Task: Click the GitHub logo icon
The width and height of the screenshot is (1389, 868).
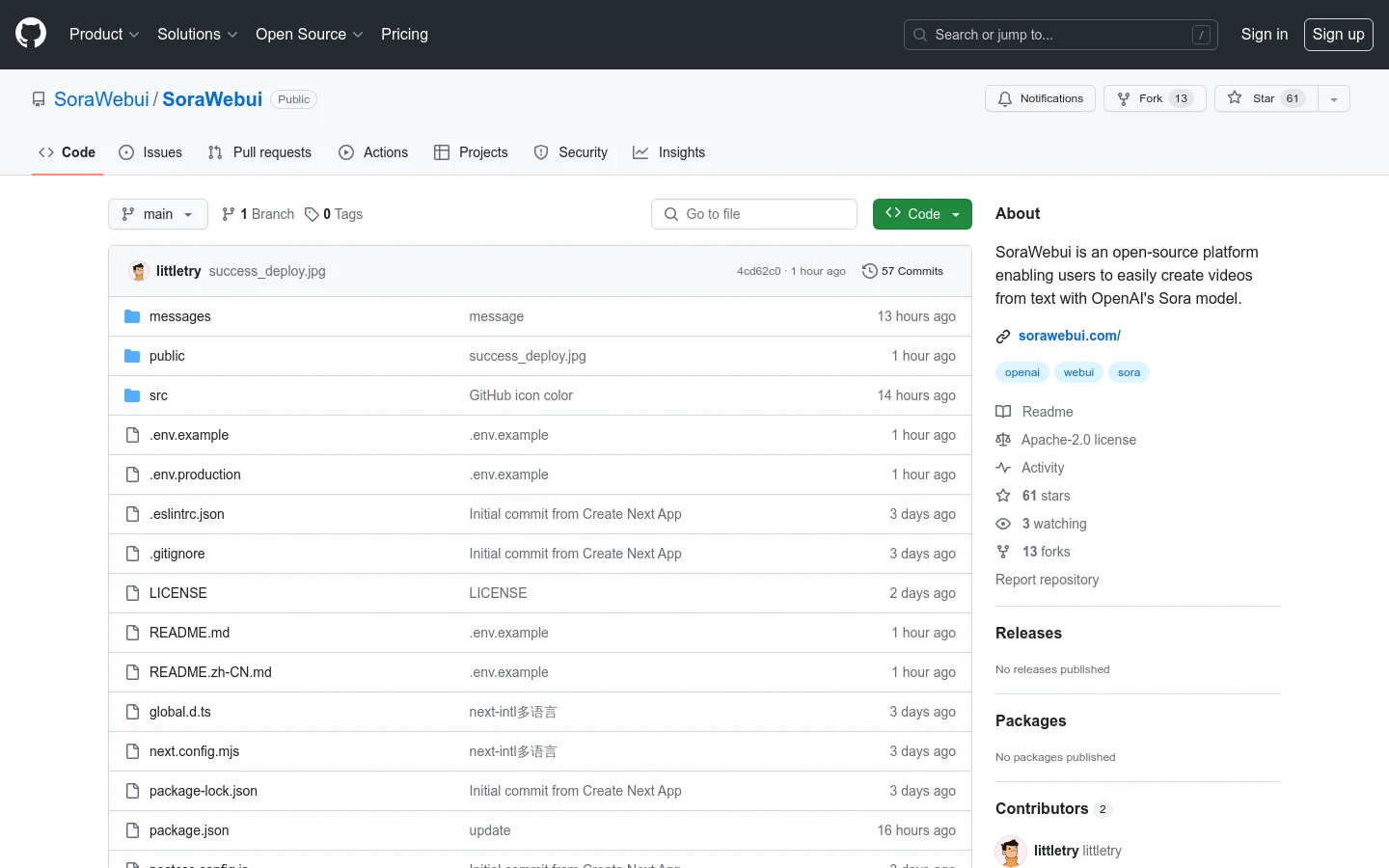Action: 31,34
